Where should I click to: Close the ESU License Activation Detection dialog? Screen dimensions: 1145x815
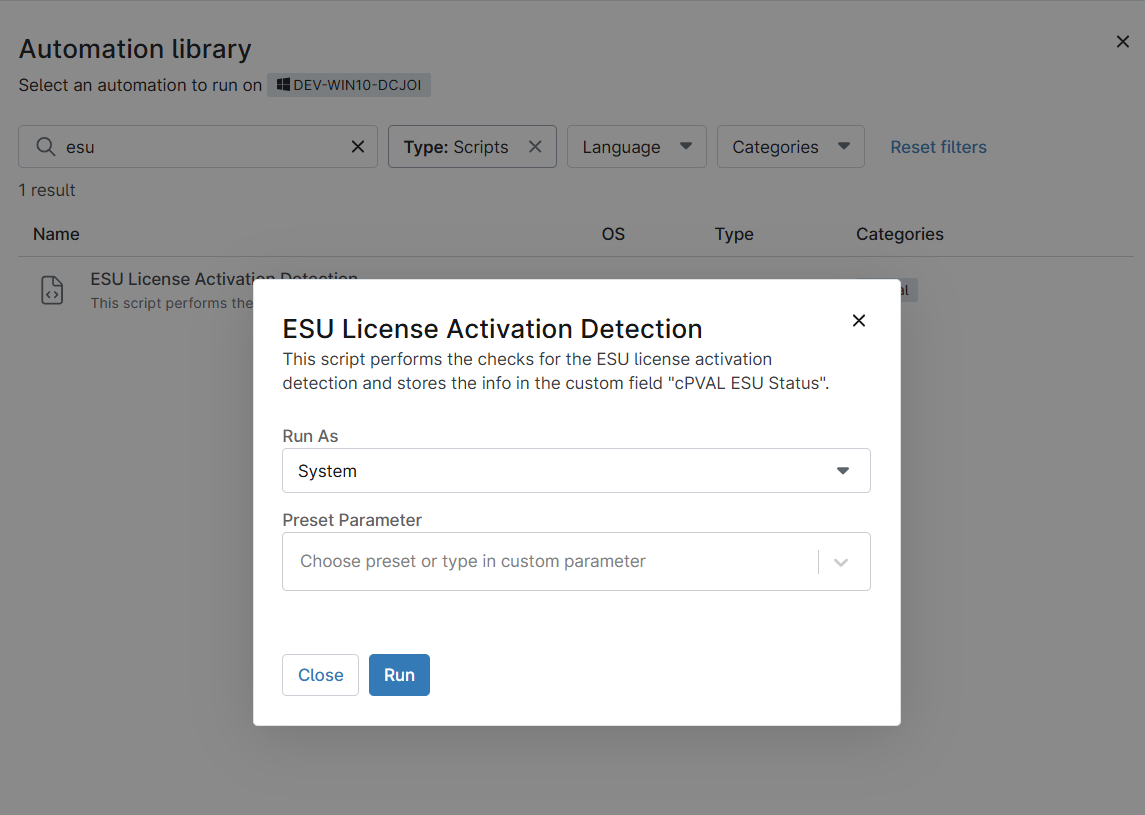pyautogui.click(x=858, y=321)
